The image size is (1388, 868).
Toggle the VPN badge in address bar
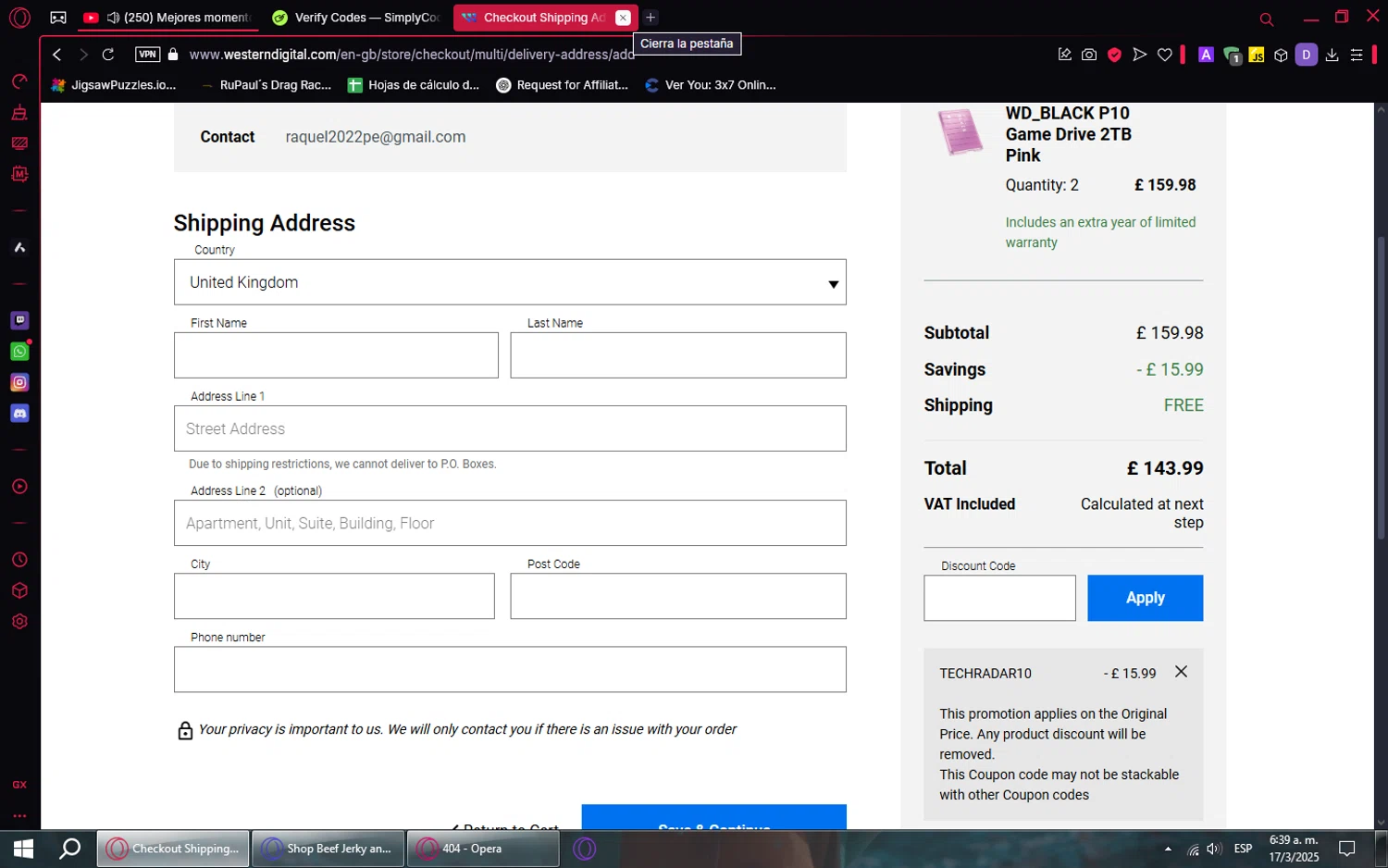(x=147, y=55)
